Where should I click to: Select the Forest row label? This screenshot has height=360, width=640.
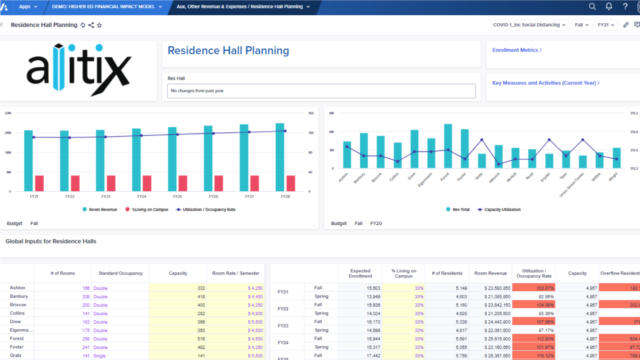18,338
